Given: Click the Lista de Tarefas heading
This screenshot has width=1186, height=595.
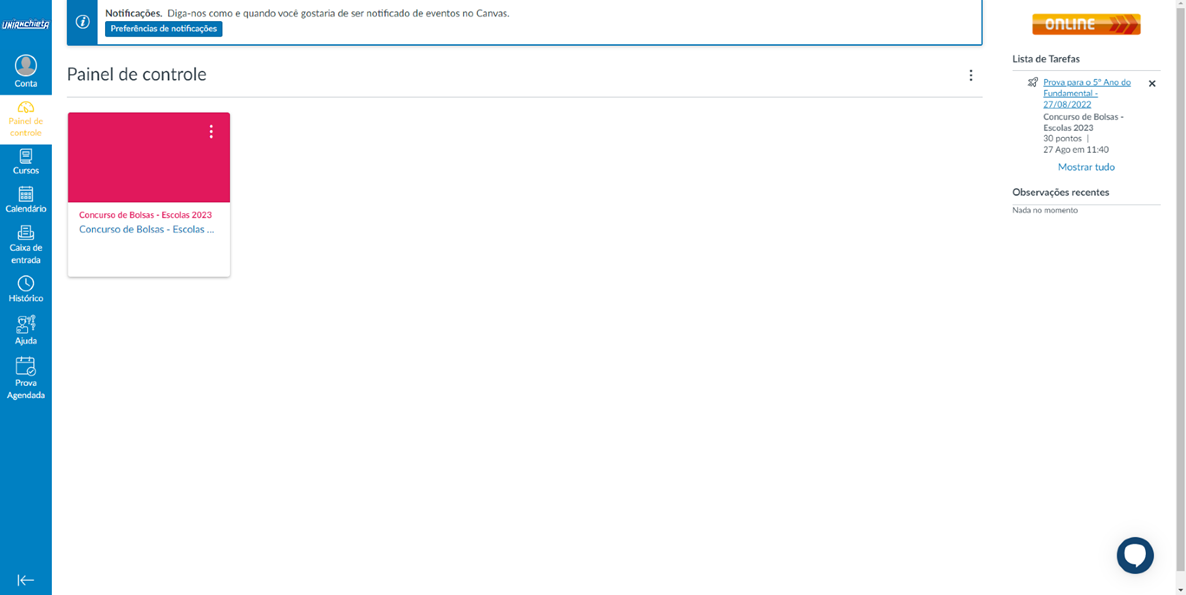Looking at the screenshot, I should coord(1046,59).
